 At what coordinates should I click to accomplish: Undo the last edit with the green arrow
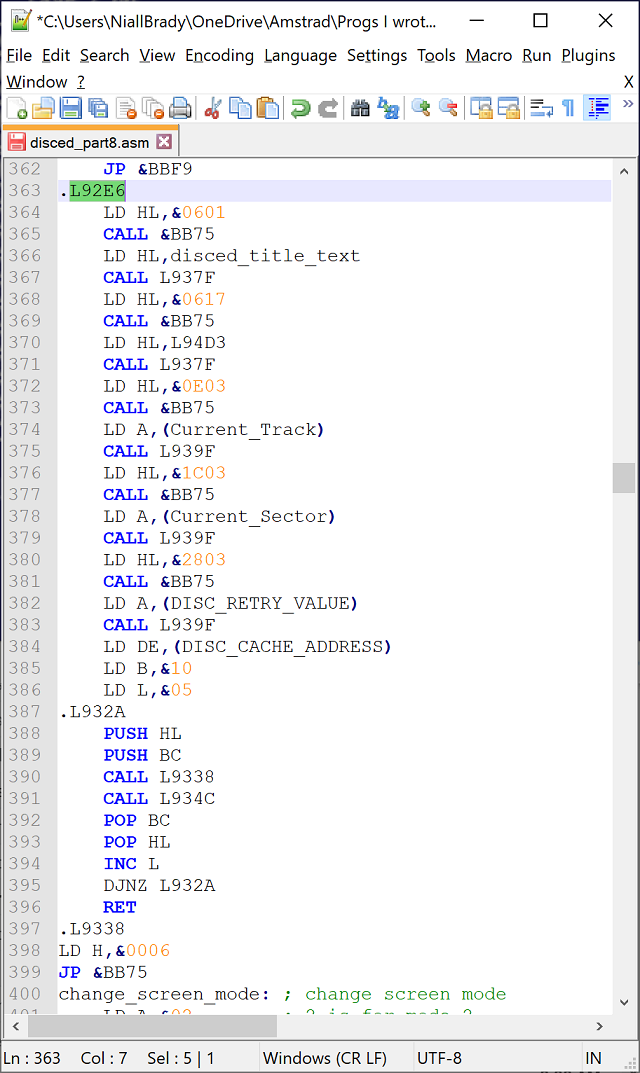pos(300,108)
